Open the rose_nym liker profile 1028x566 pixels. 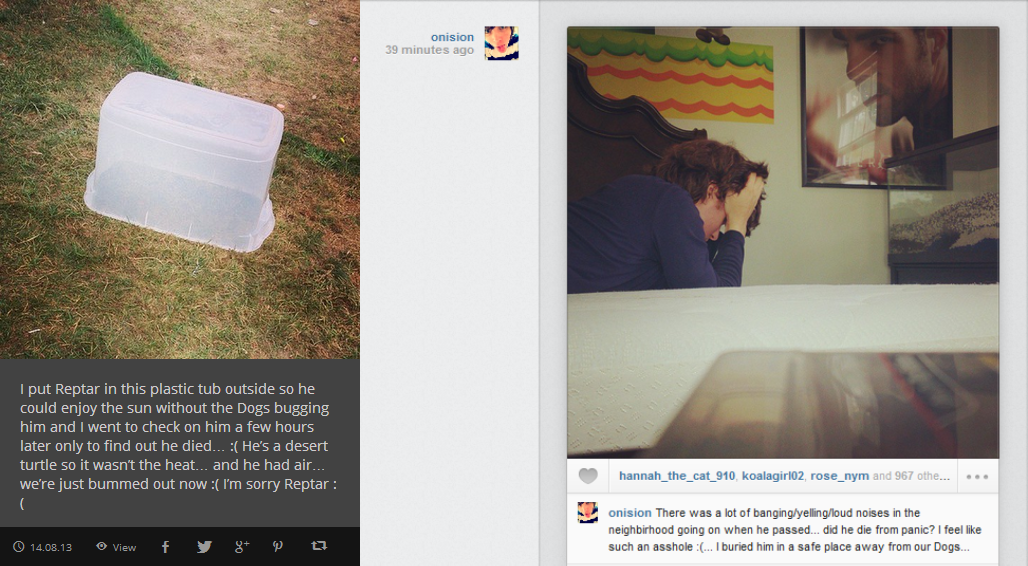tap(840, 476)
